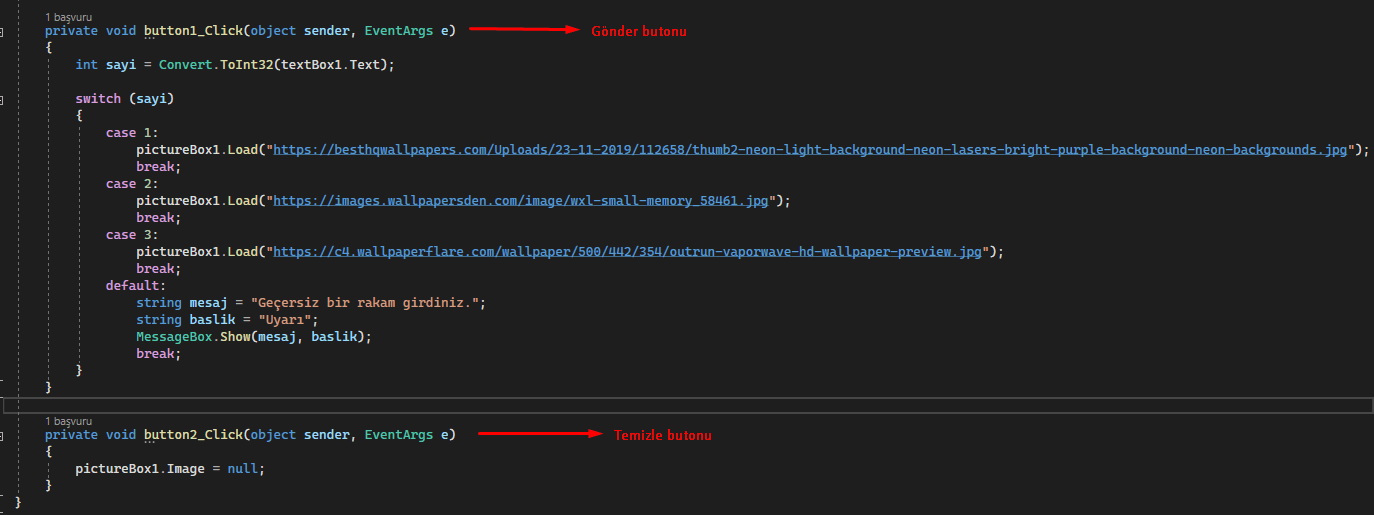Click the 'case 2:' label
1374x515 pixels.
point(132,184)
